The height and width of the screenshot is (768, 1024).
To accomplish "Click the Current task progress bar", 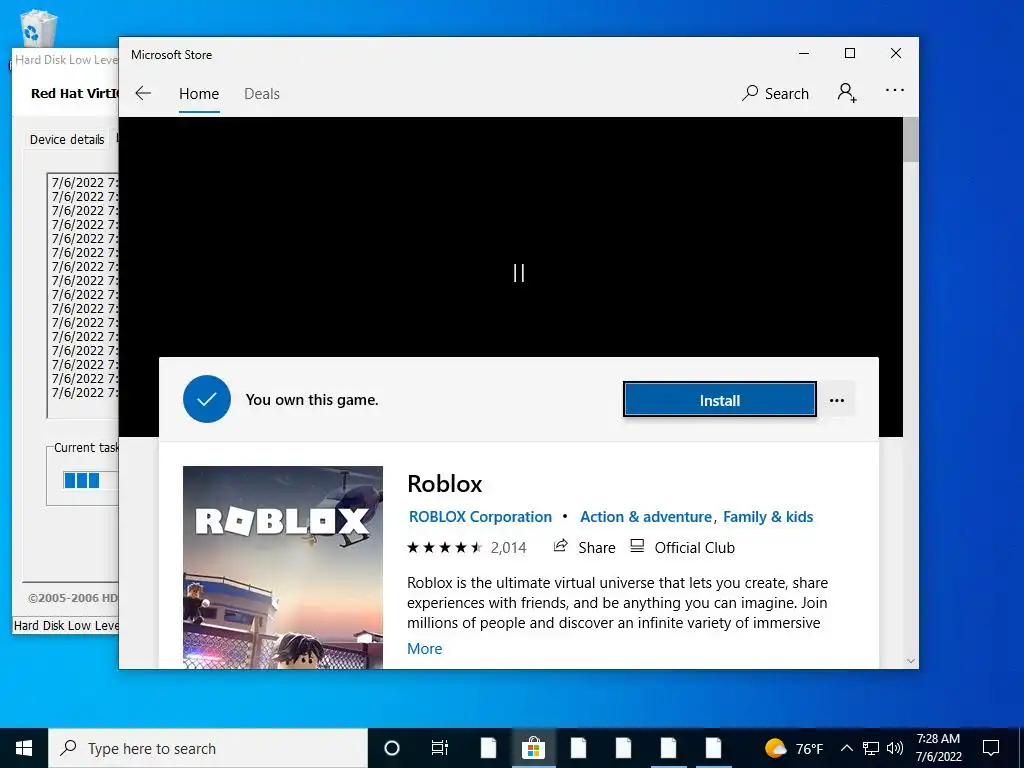I will pos(91,481).
